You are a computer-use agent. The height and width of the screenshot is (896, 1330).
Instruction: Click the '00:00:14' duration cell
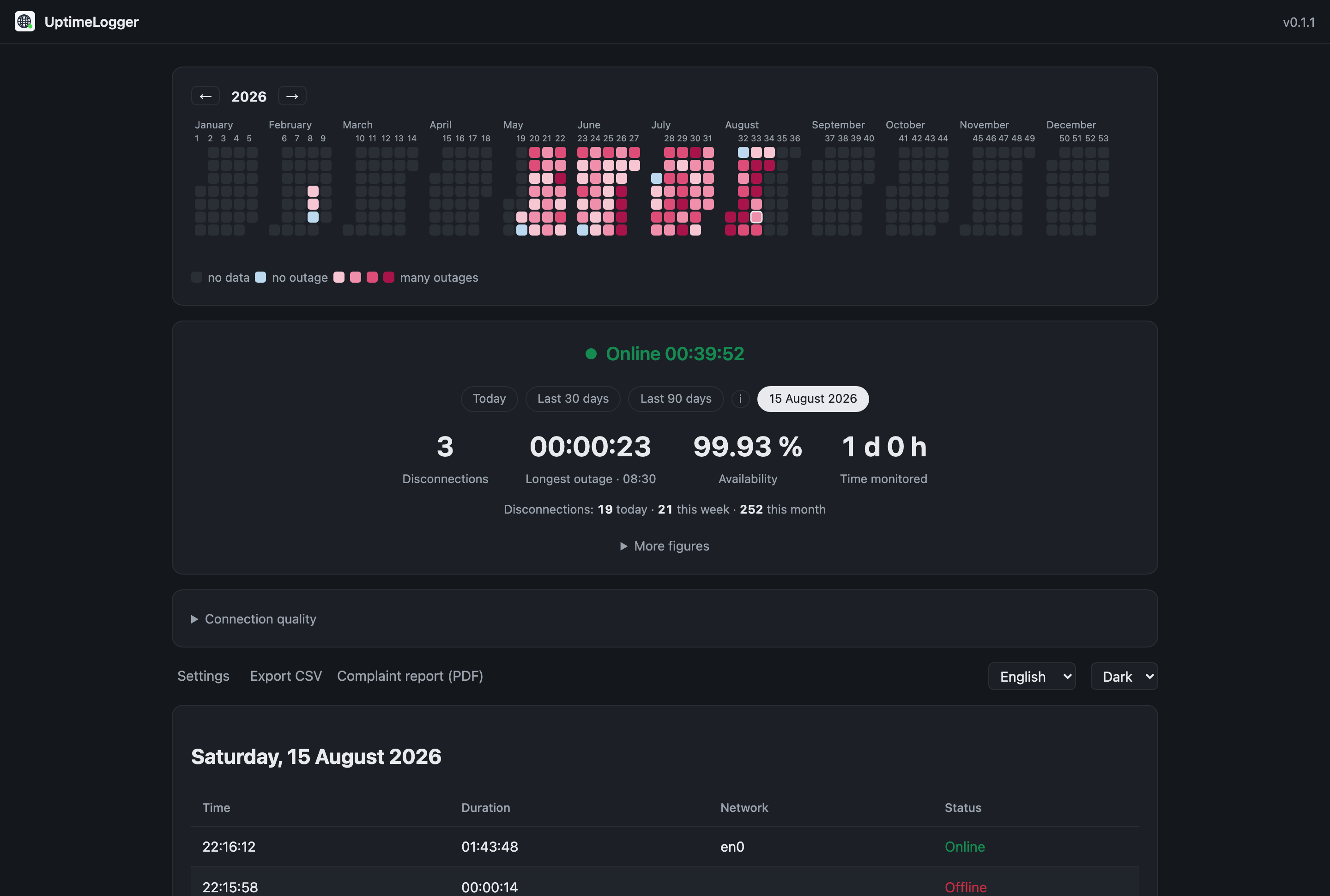click(x=490, y=887)
